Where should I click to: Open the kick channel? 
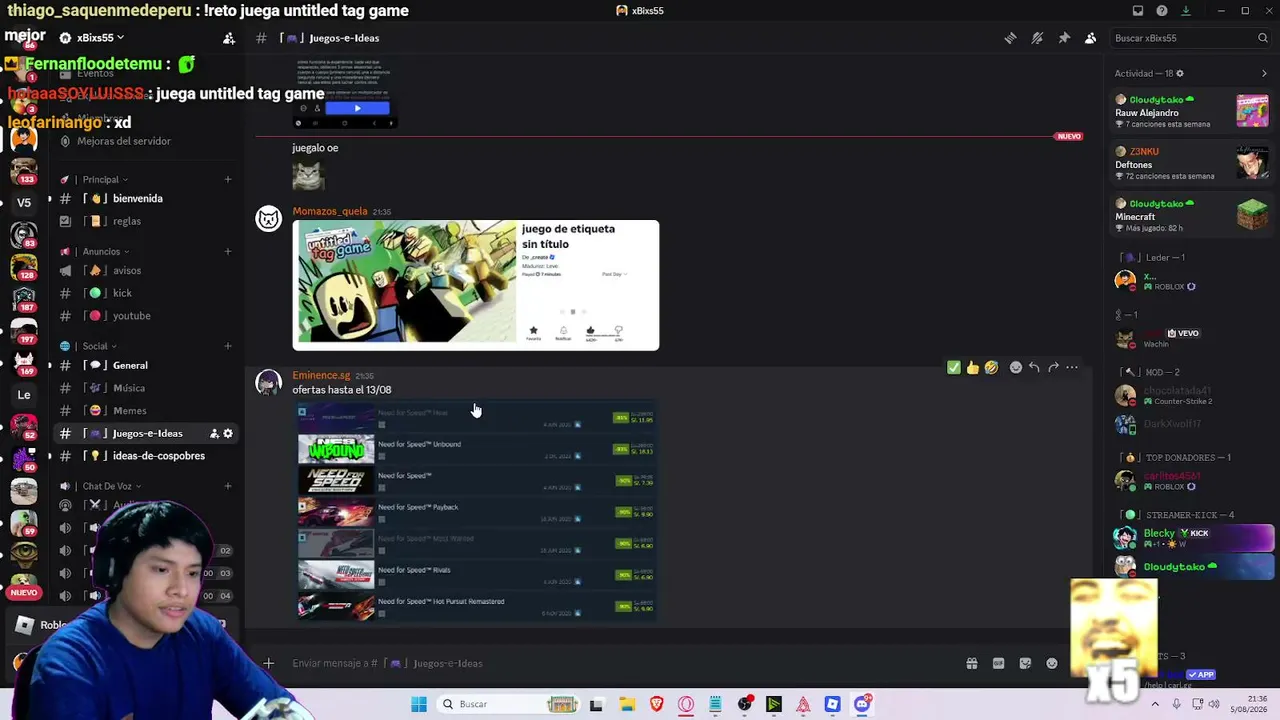(x=146, y=293)
